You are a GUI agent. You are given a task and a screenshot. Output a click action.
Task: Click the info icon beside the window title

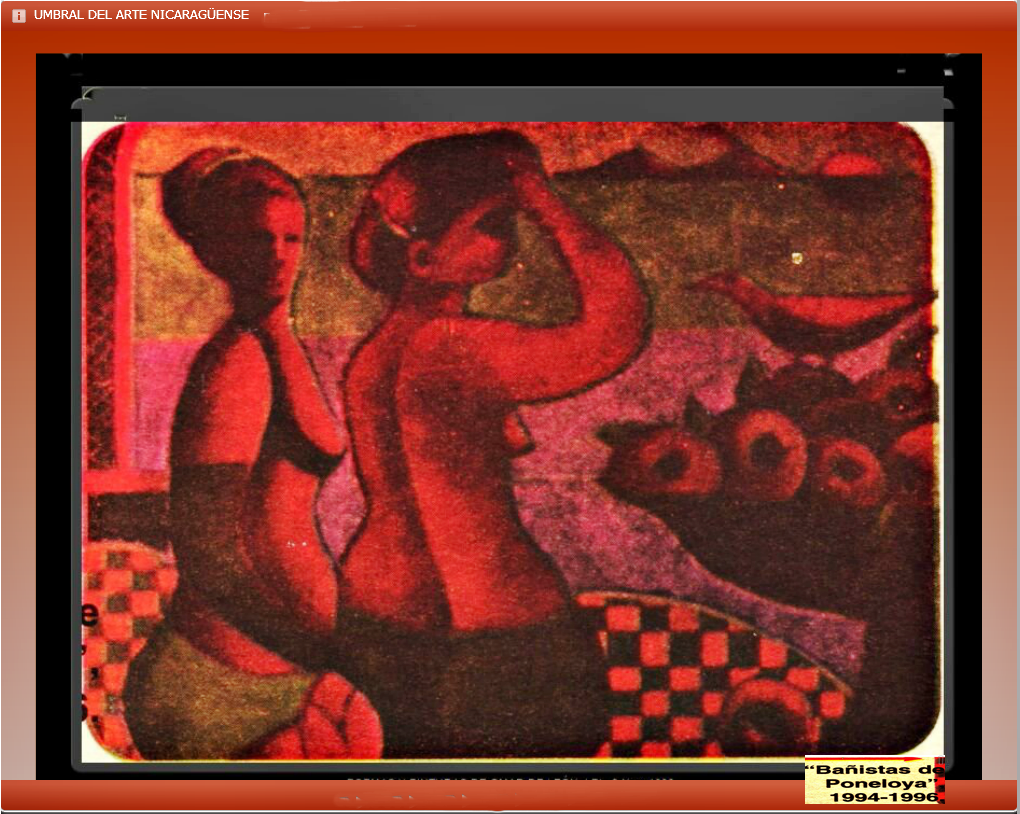pyautogui.click(x=19, y=16)
